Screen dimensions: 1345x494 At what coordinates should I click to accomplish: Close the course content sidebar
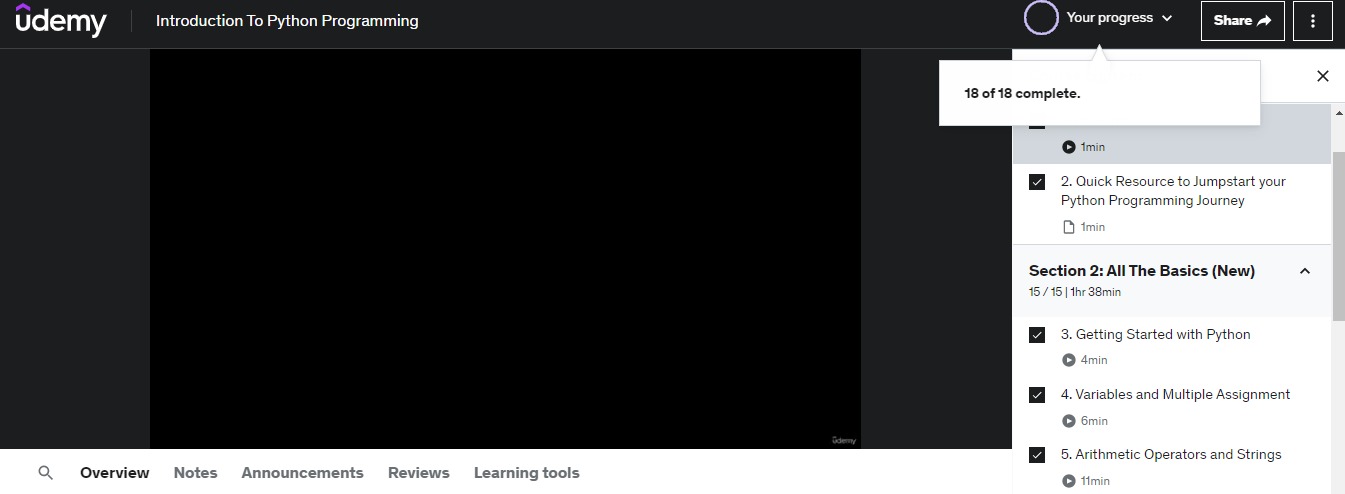tap(1323, 76)
